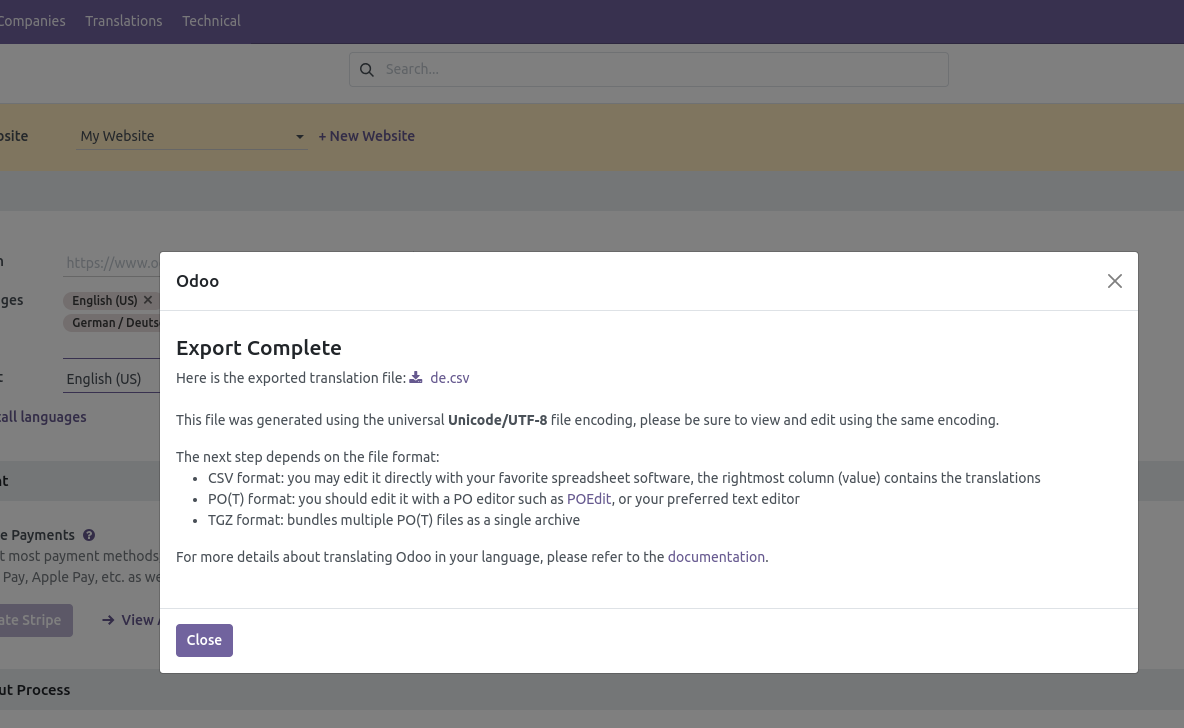Click the Unicode/UTF-8 bold text
The width and height of the screenshot is (1184, 728).
click(x=498, y=420)
